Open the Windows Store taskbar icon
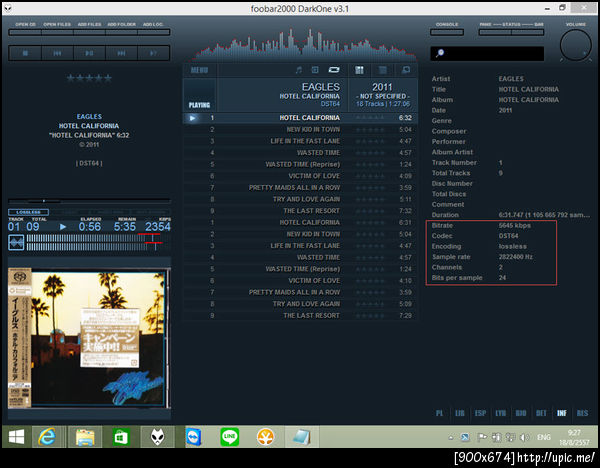 coord(121,437)
